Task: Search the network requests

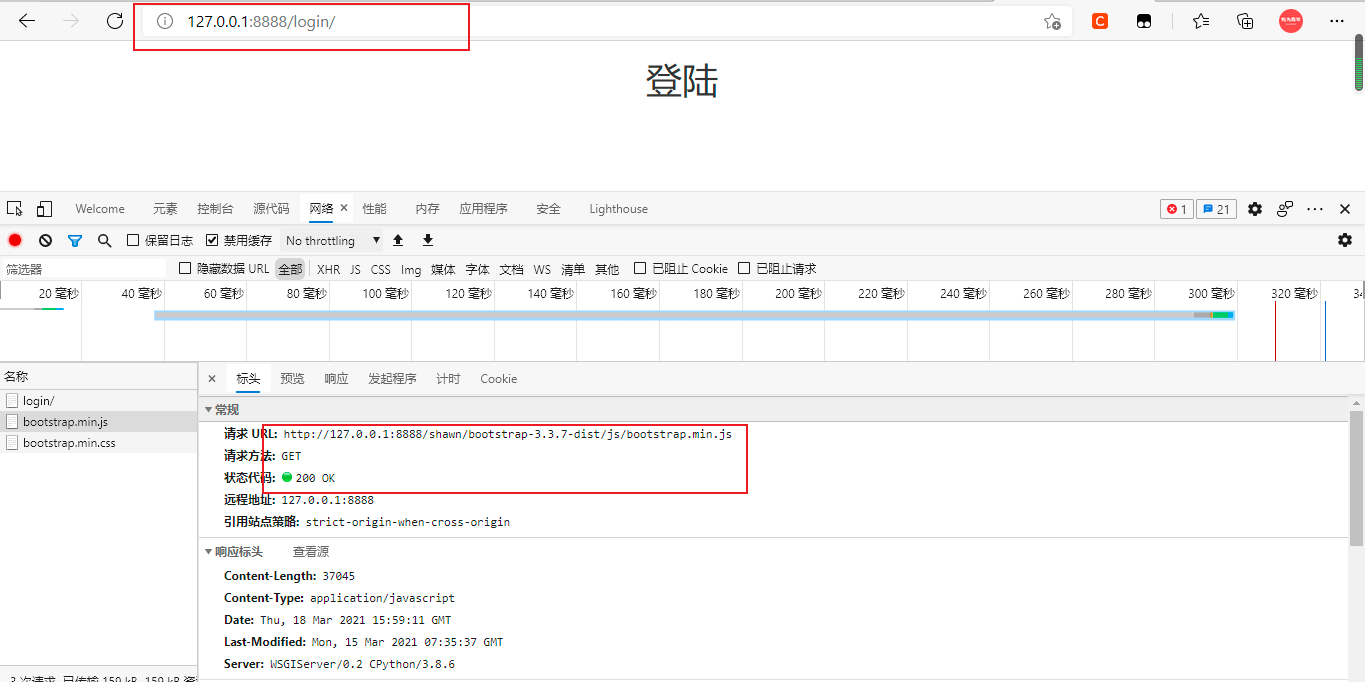Action: coord(104,240)
